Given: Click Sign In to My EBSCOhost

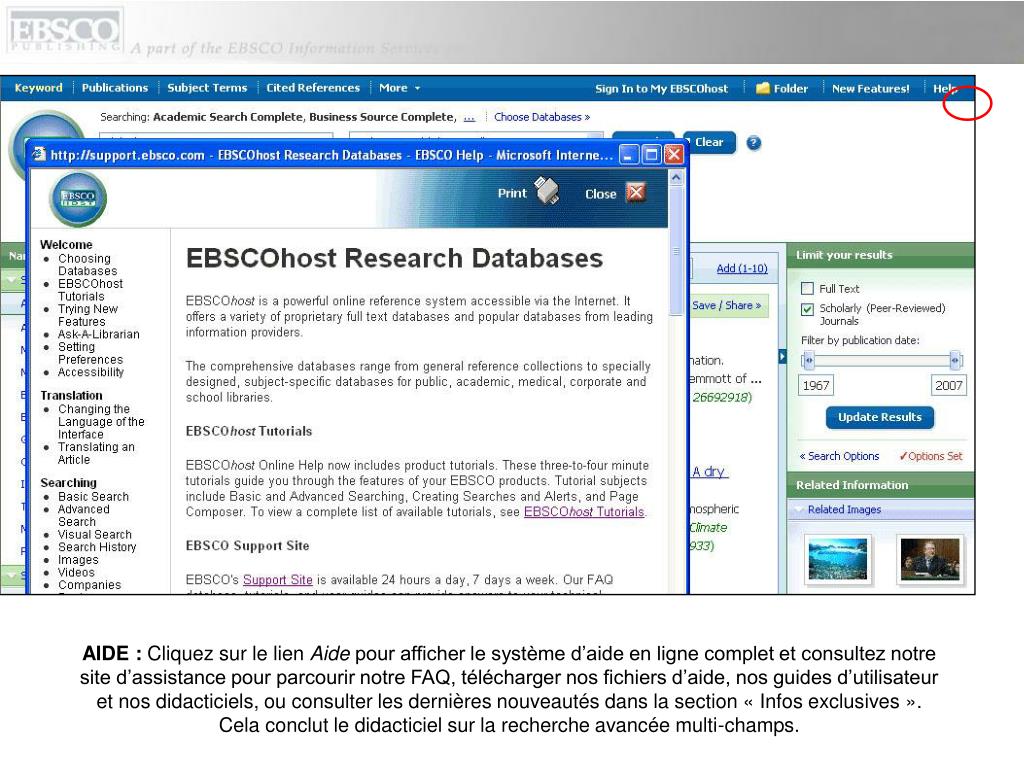Looking at the screenshot, I should [x=661, y=88].
